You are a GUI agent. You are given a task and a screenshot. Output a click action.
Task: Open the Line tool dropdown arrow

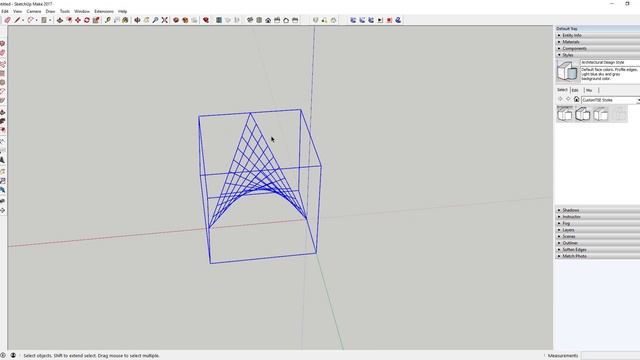23,20
